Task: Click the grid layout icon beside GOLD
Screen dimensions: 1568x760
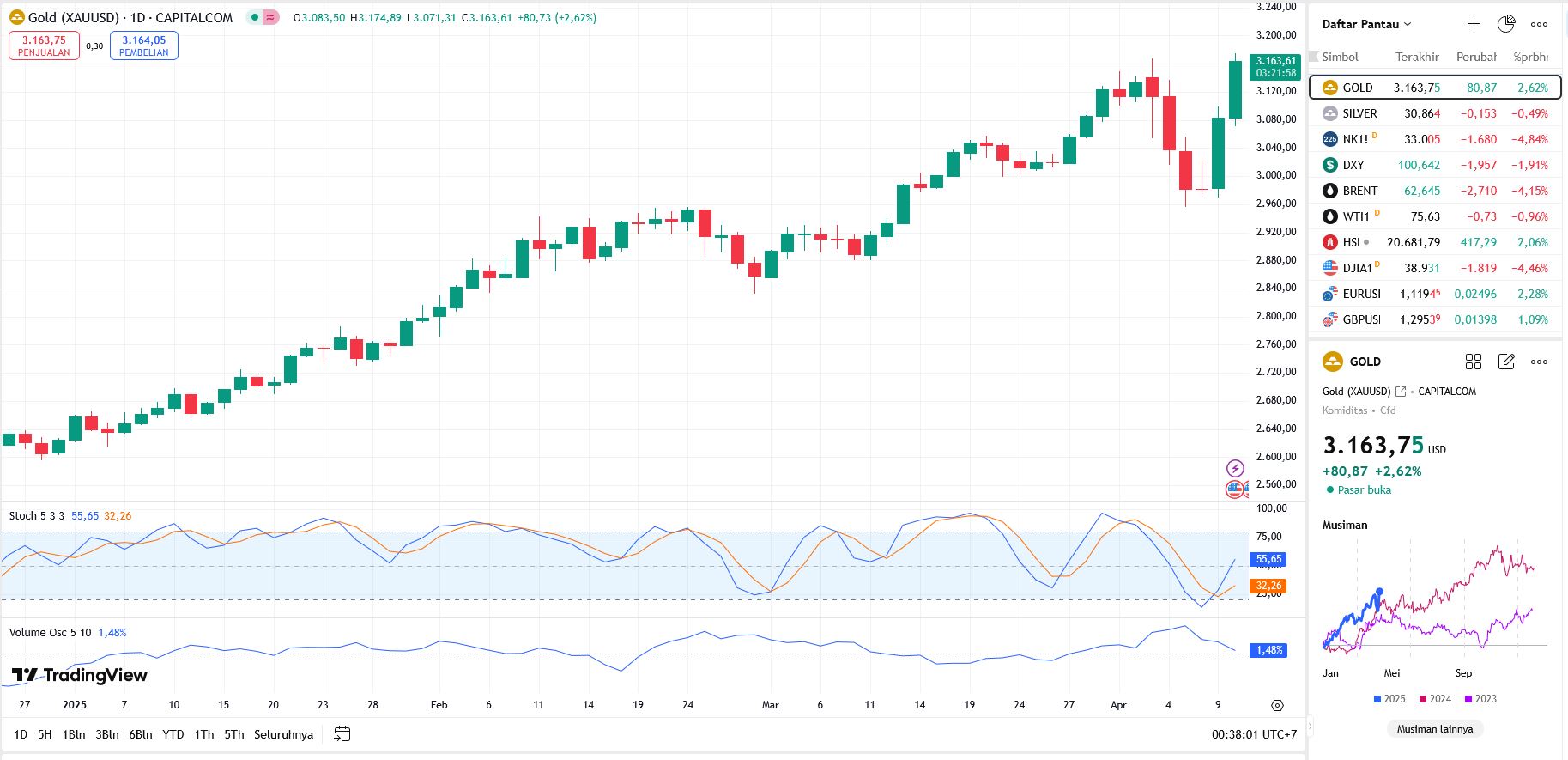Action: pos(1474,362)
